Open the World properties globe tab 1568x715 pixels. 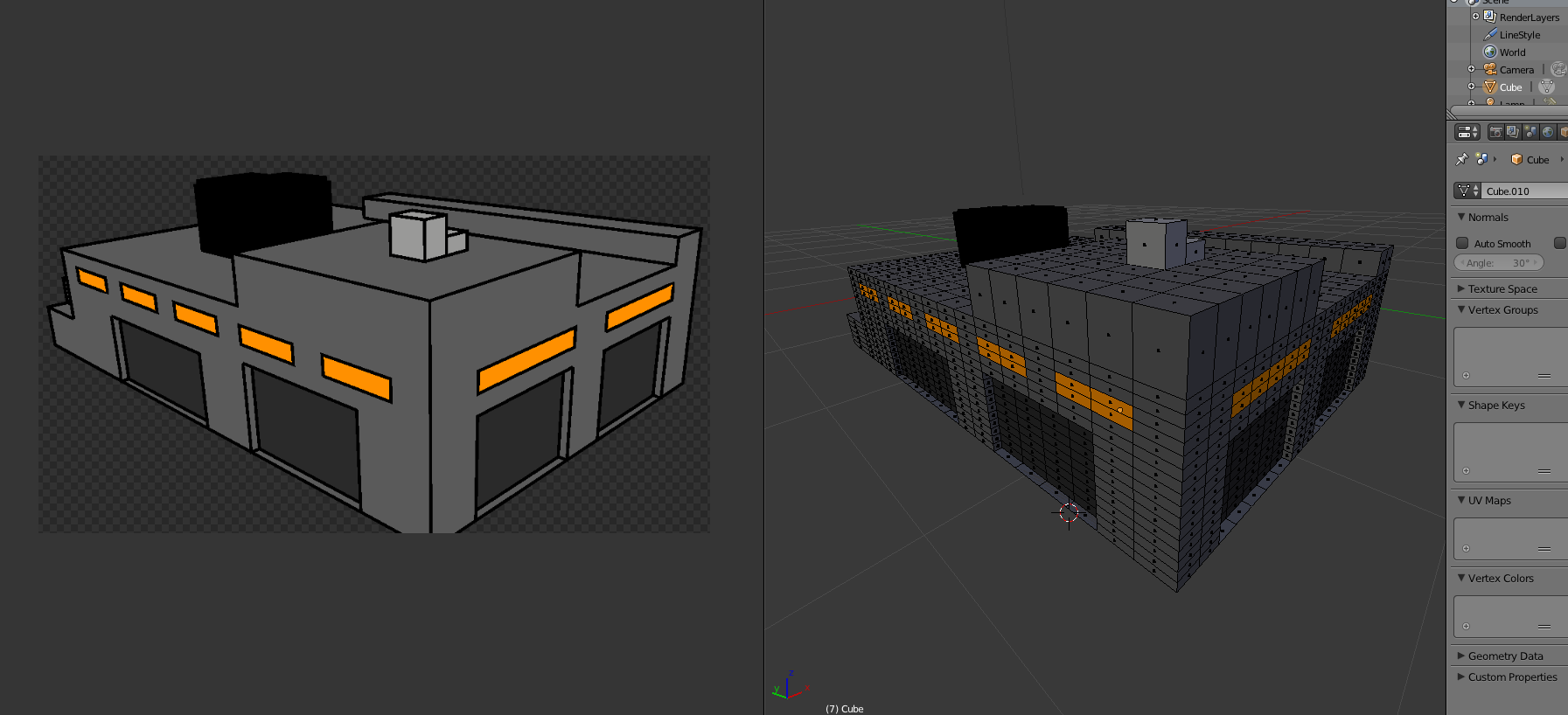(x=1547, y=132)
